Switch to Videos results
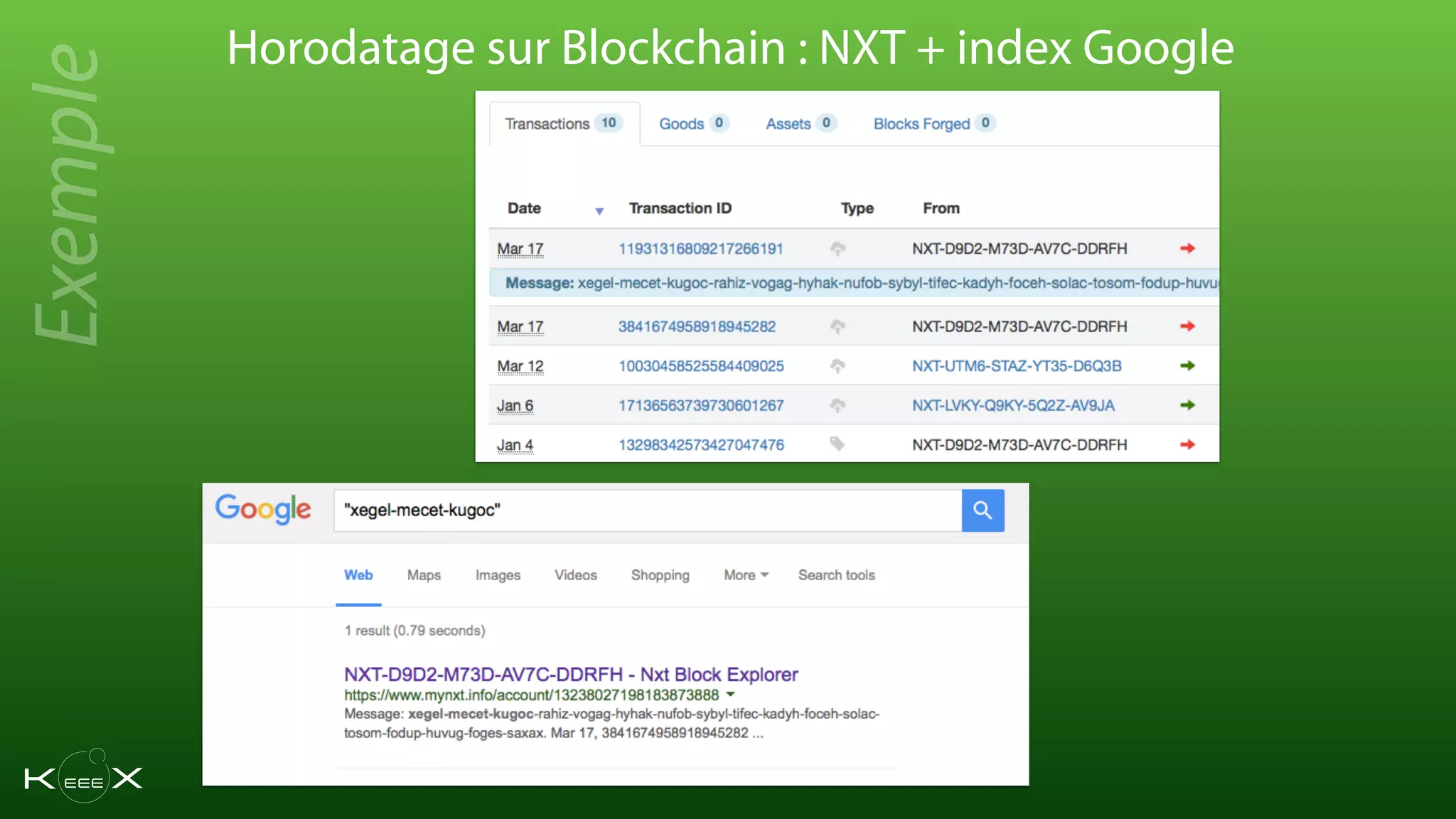The height and width of the screenshot is (819, 1456). tap(575, 575)
